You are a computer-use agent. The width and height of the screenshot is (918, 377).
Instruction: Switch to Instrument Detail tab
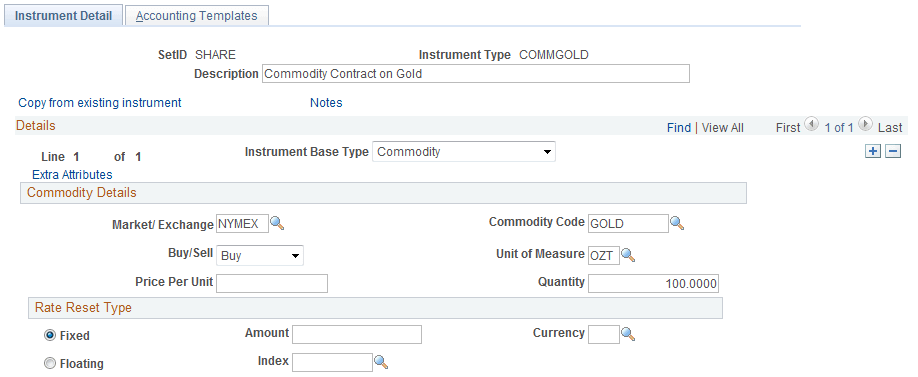pos(63,16)
